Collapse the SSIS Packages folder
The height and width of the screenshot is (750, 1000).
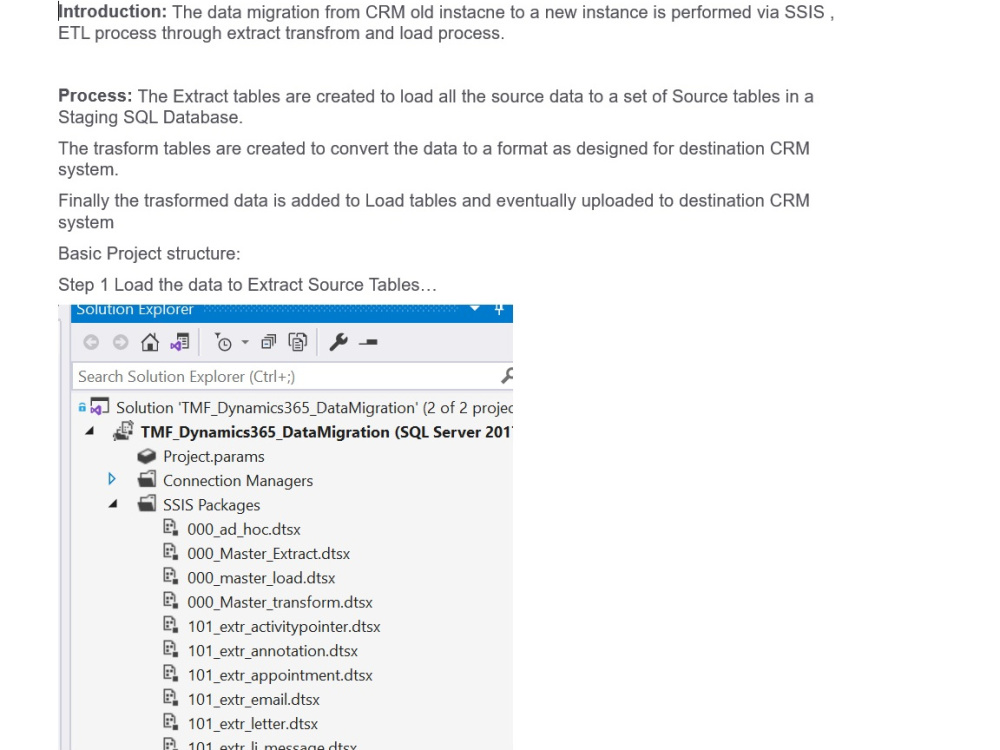point(113,504)
